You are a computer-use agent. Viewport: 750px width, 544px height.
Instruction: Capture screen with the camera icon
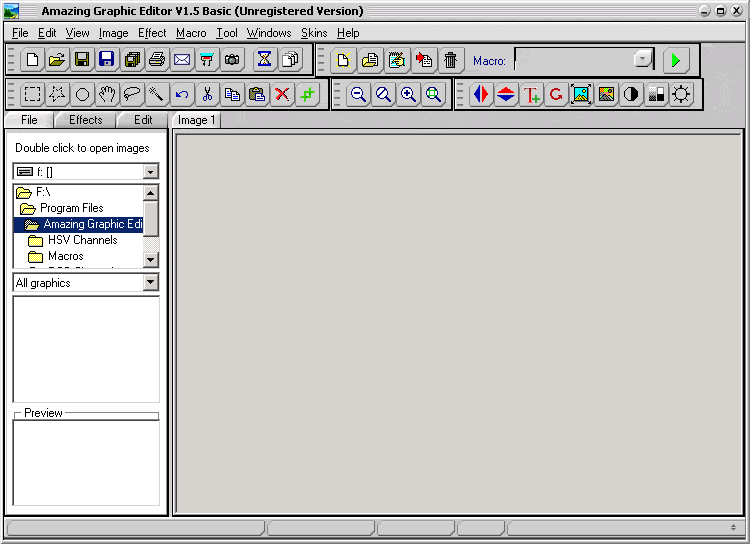click(232, 60)
